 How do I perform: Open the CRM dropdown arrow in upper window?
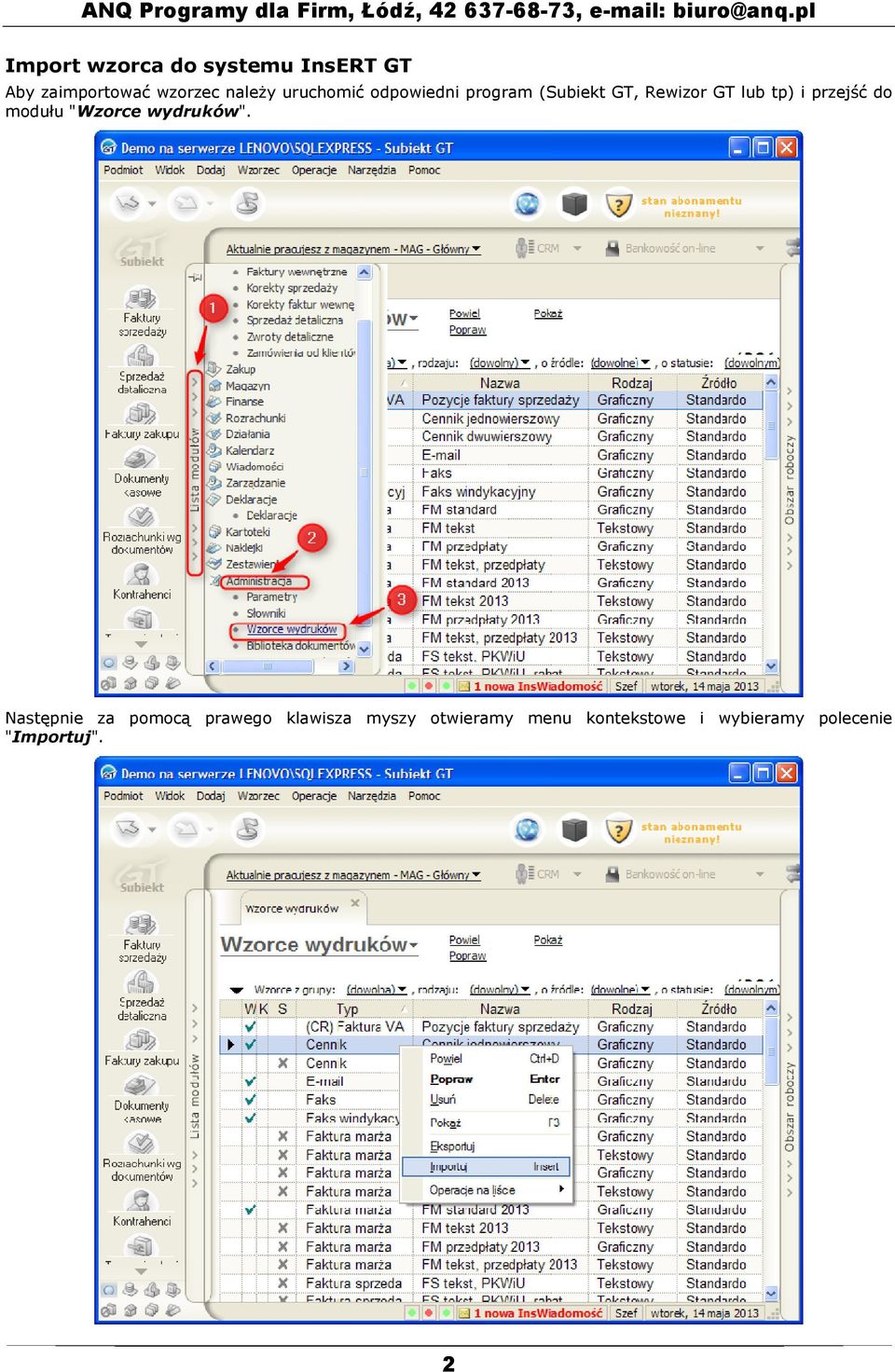click(x=577, y=248)
